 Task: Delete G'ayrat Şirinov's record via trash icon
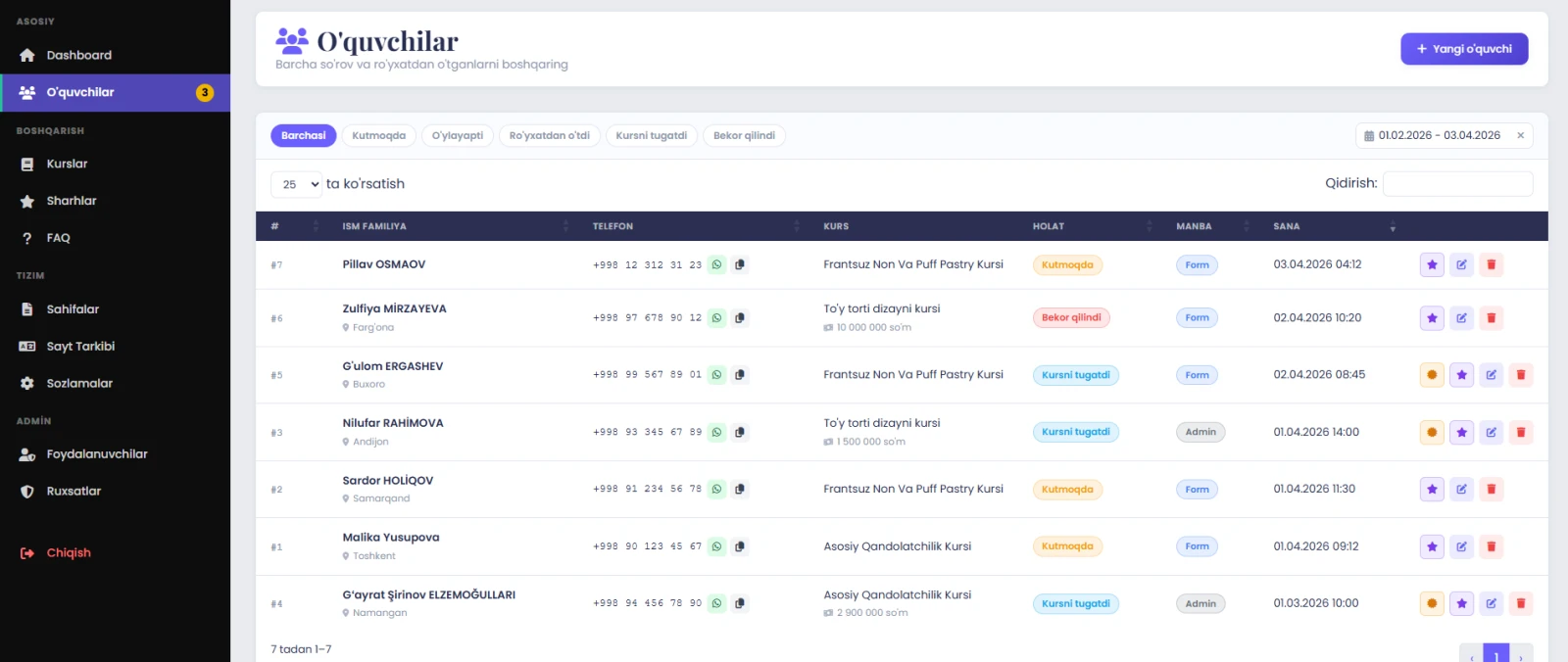click(1520, 603)
